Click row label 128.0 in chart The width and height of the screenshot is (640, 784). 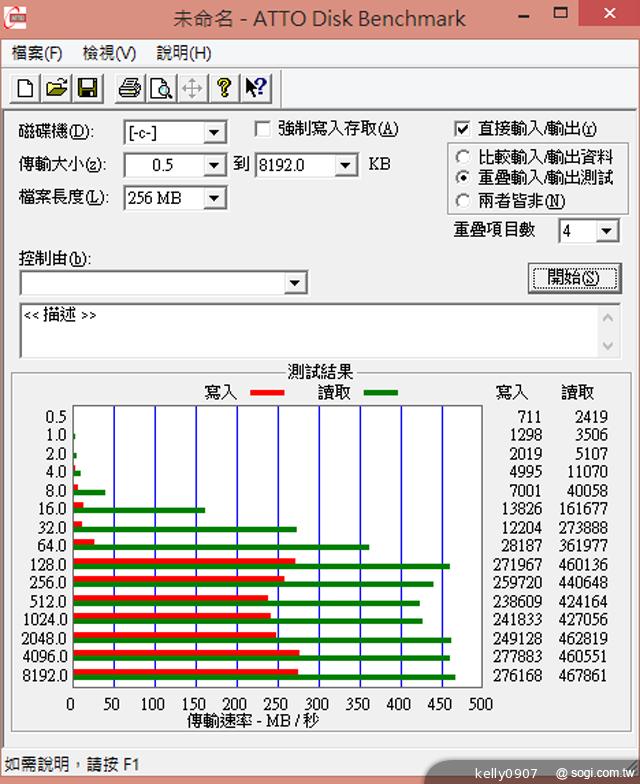pyautogui.click(x=48, y=564)
